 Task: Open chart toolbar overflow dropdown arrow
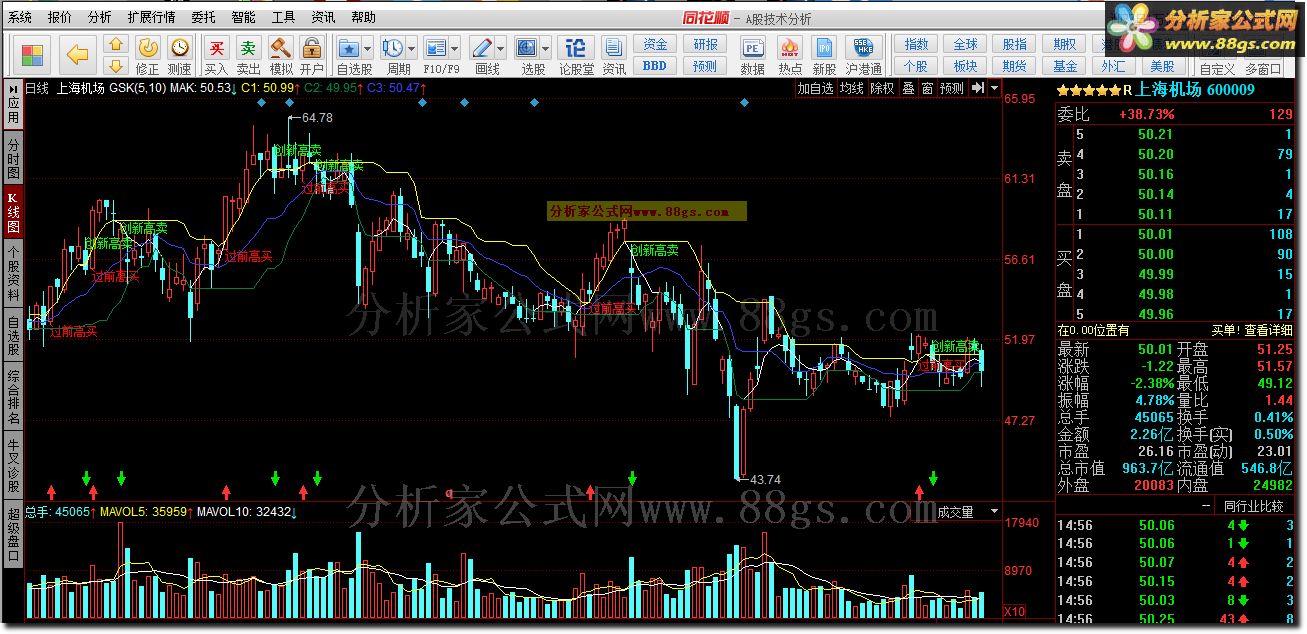[994, 88]
